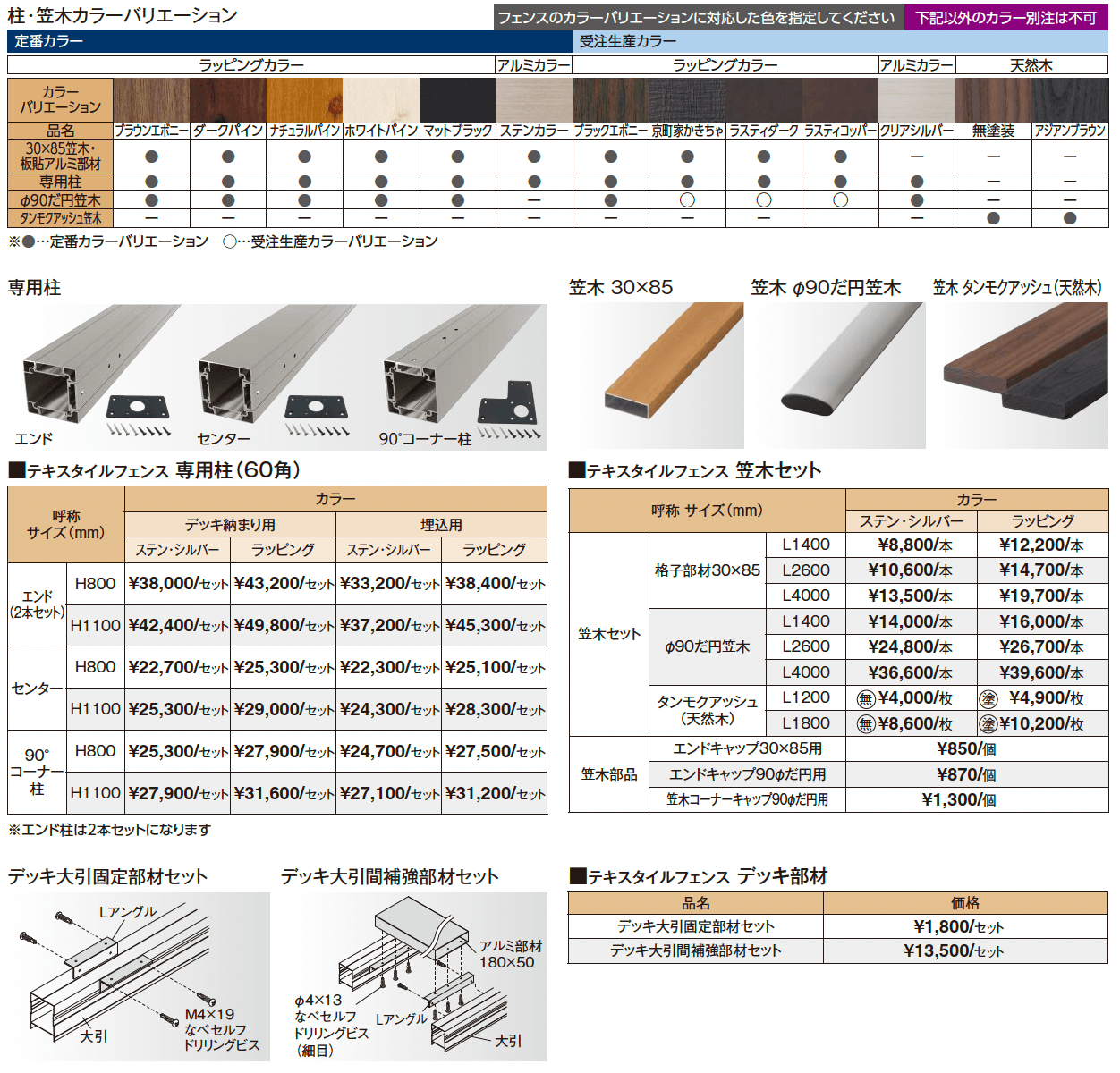
Task: Click the ¥13,500/セット デッキ大引間補強部材 price
Action: point(953,950)
